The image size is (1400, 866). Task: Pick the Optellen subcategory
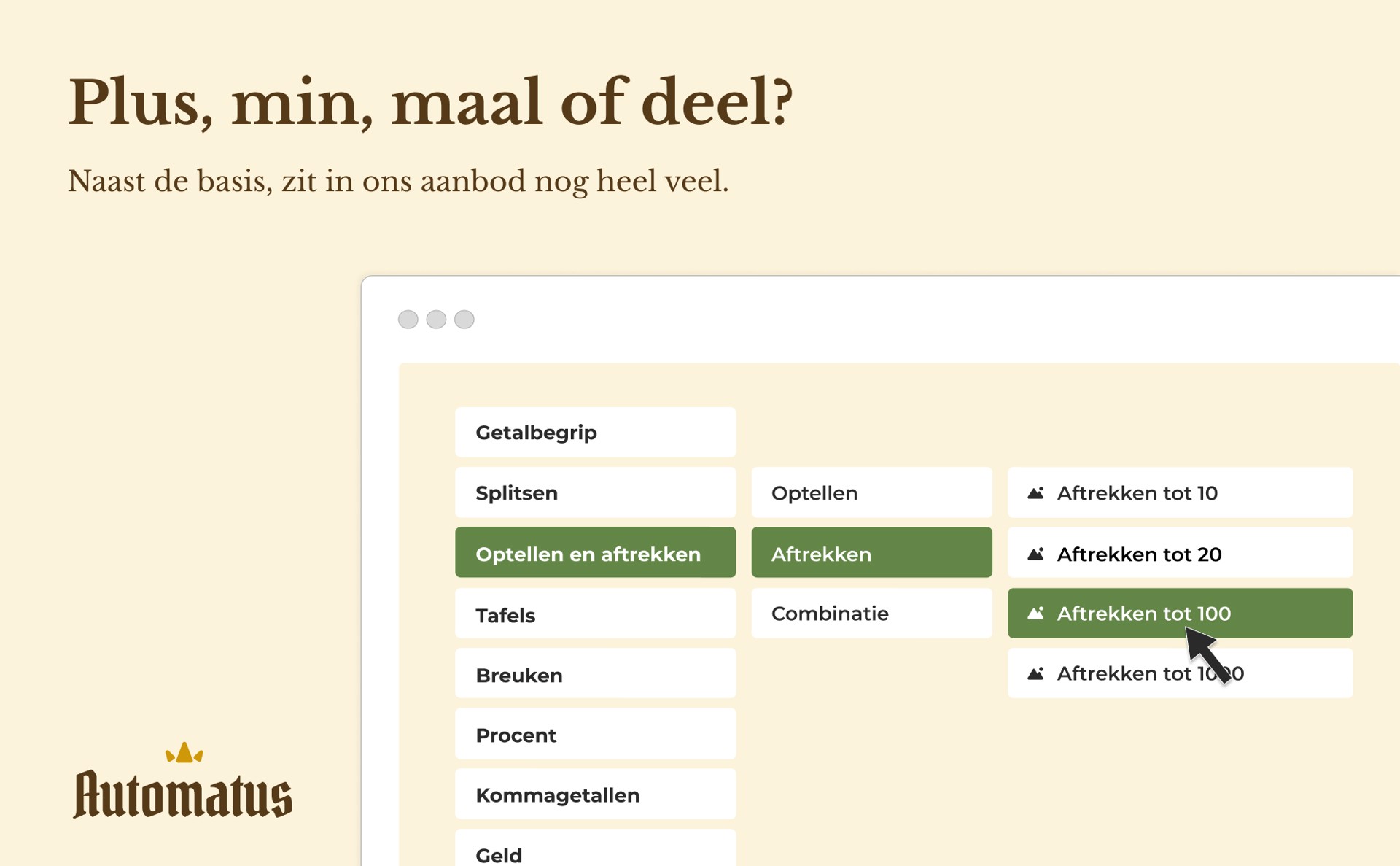(871, 493)
